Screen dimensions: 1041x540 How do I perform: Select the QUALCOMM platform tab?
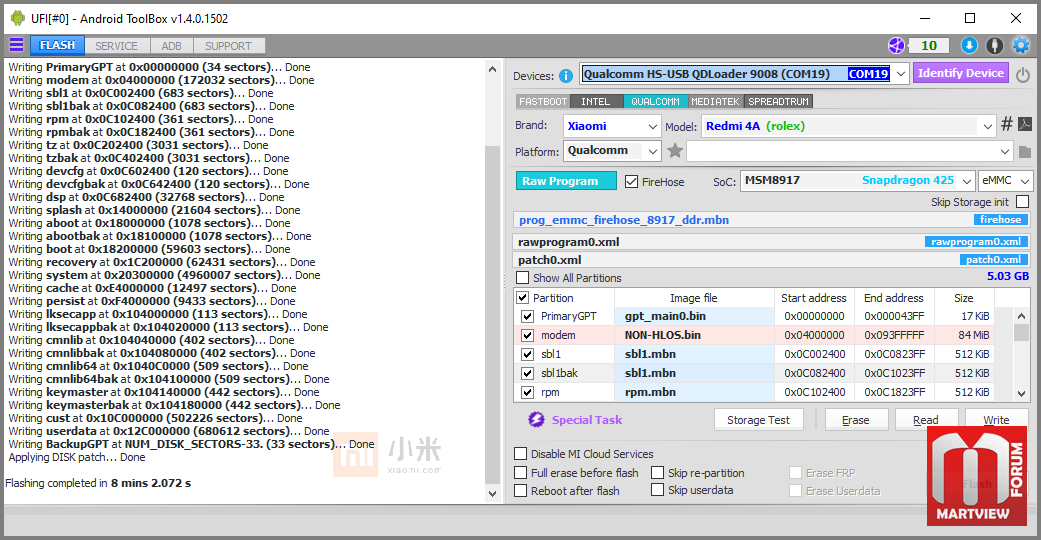(x=655, y=102)
